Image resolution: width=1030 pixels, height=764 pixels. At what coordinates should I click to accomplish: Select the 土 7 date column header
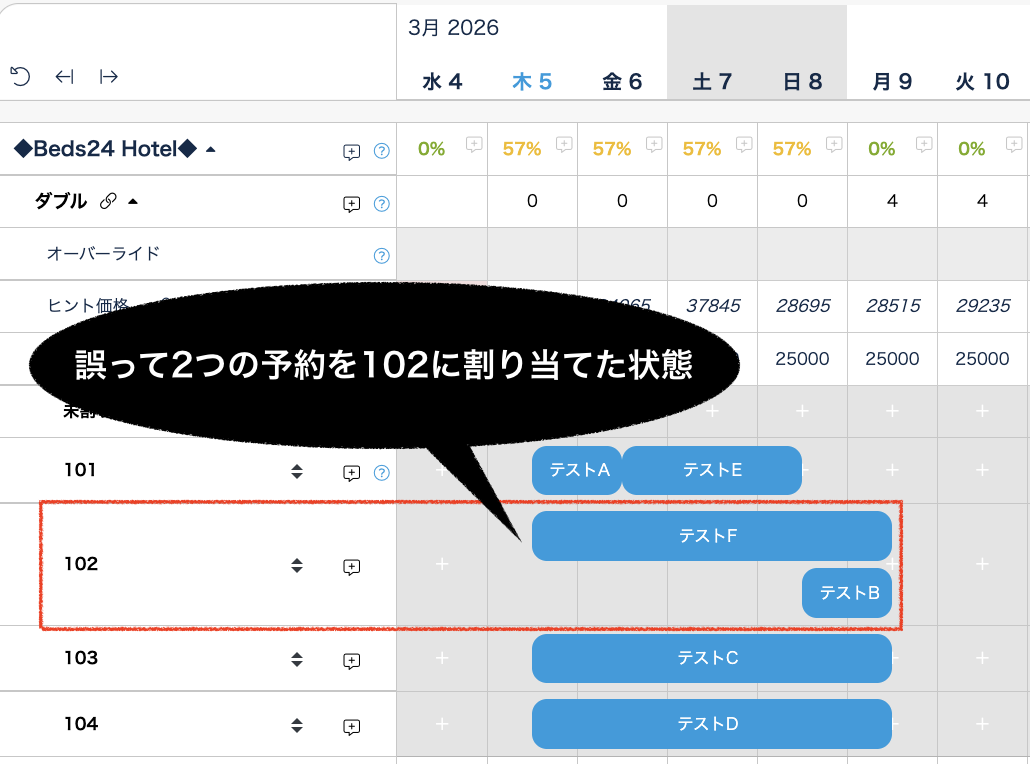(x=712, y=82)
